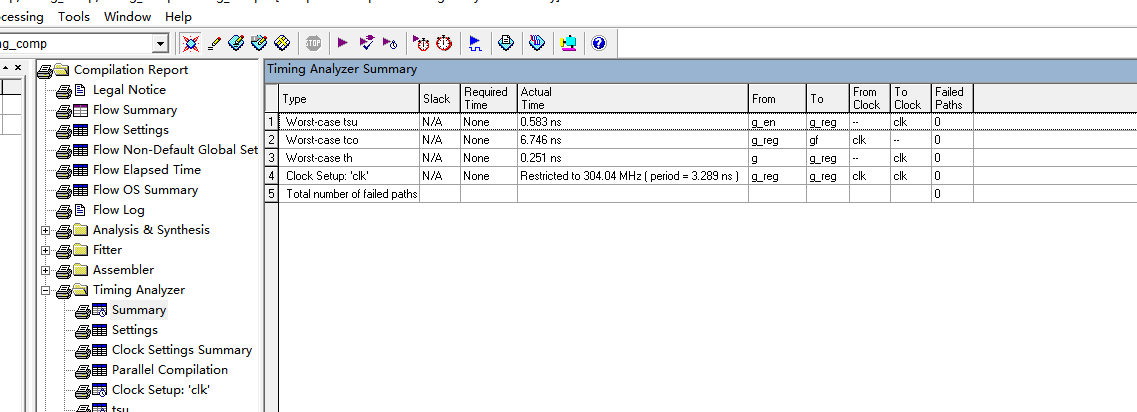This screenshot has width=1137, height=412.
Task: Open the Window menu
Action: coord(128,16)
